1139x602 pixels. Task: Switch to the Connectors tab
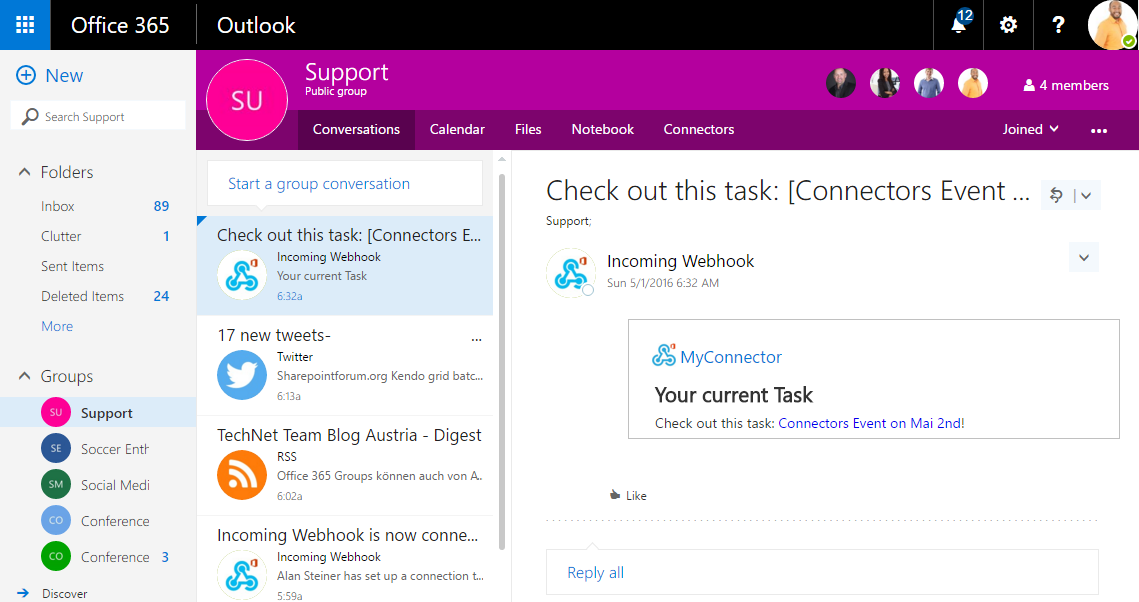pyautogui.click(x=699, y=129)
